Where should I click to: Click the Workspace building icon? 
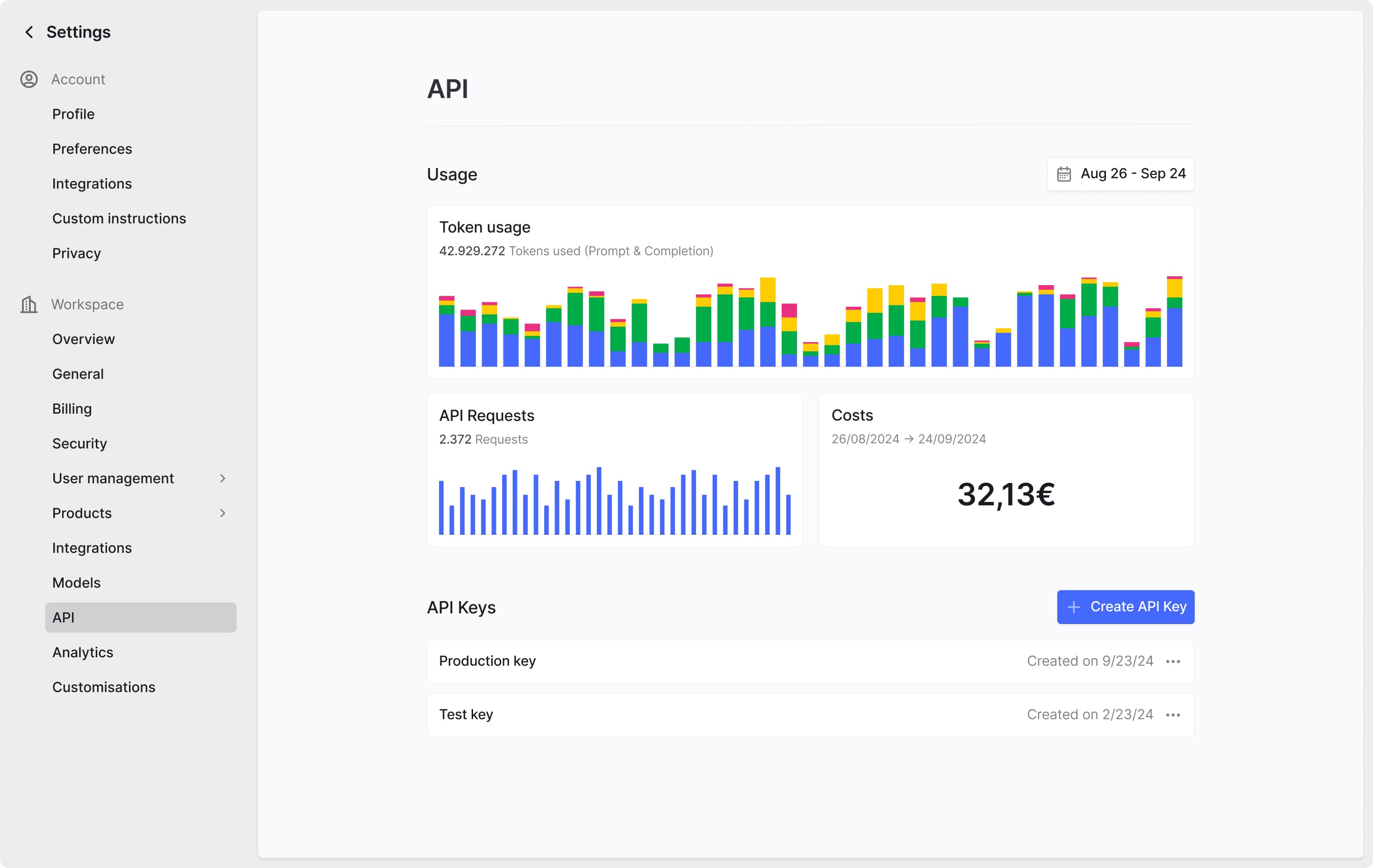click(29, 304)
